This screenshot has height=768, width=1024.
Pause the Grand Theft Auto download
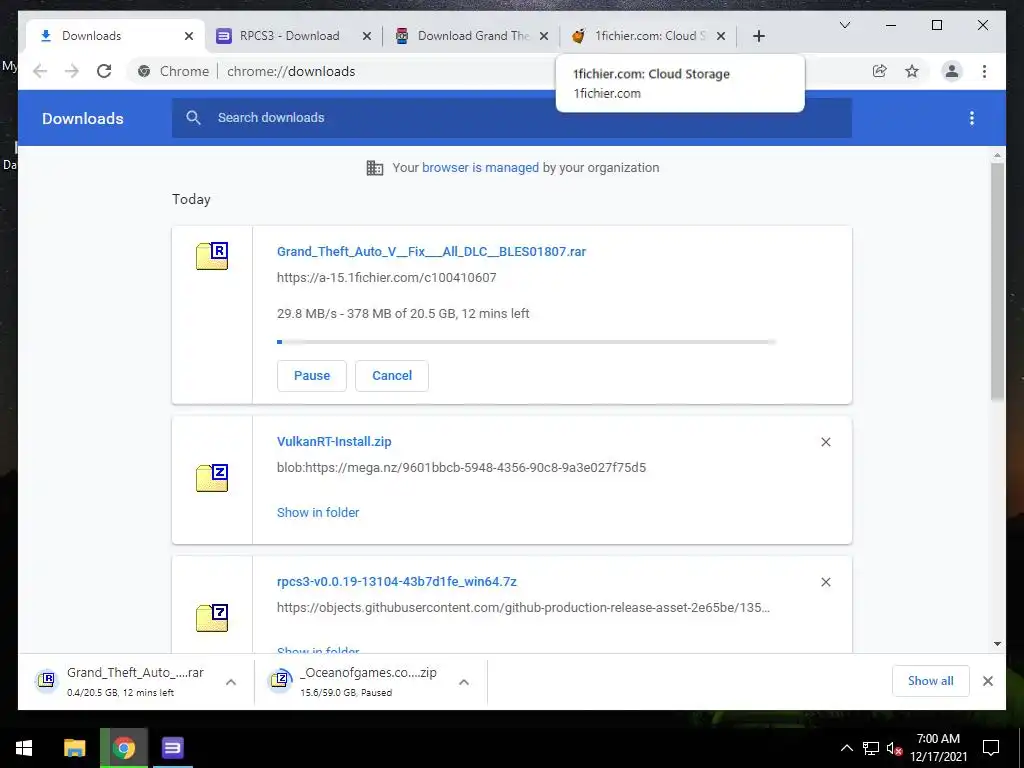coord(312,376)
